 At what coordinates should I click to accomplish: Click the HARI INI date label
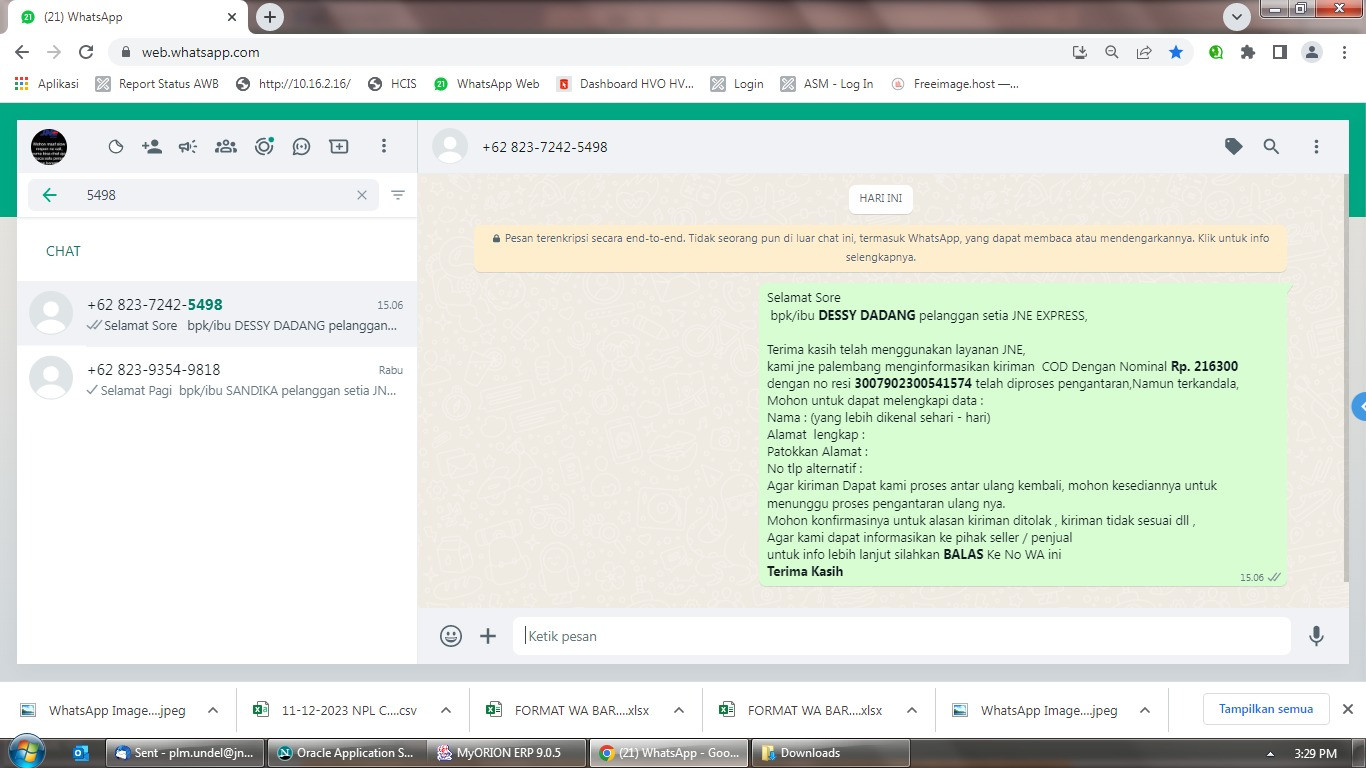point(881,199)
